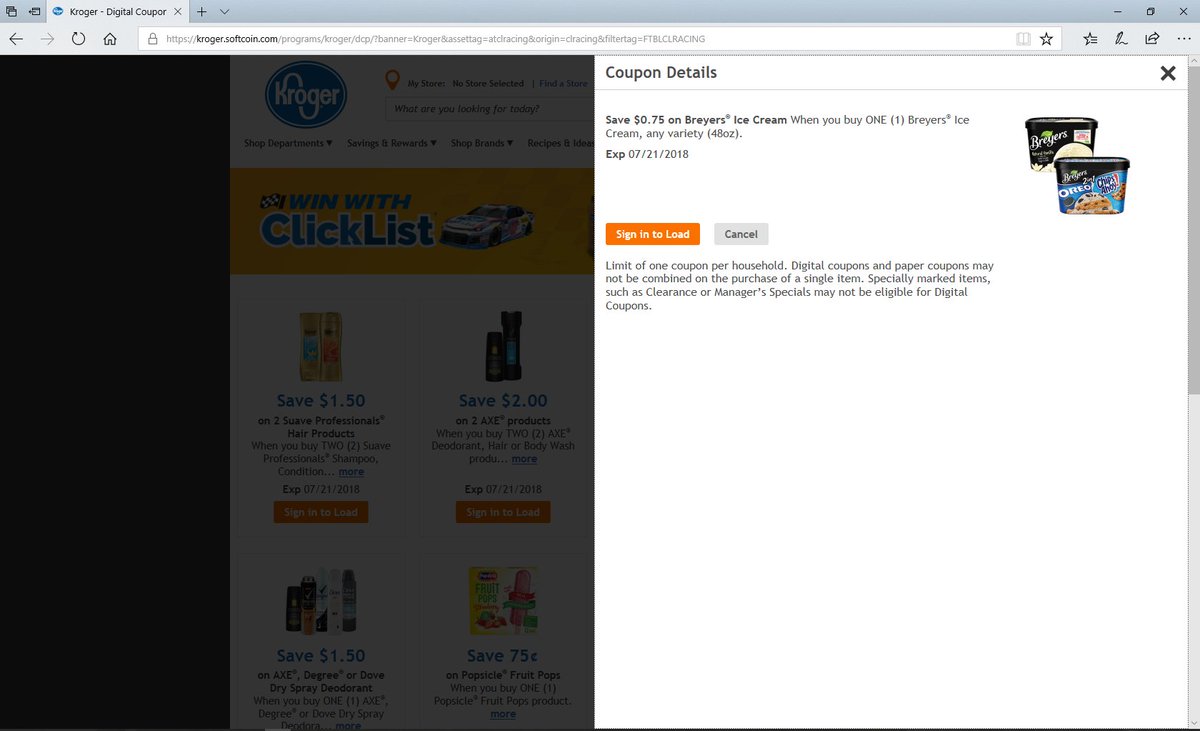Click the Coupon Details heading

tap(661, 73)
